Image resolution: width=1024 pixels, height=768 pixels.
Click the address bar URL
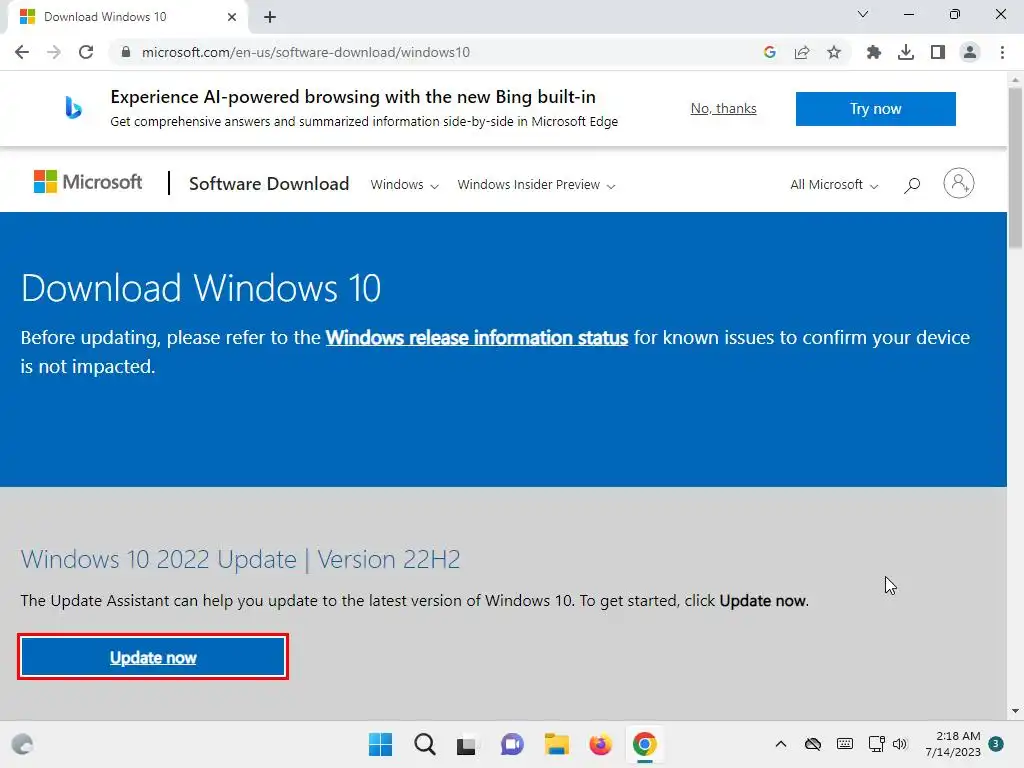click(x=306, y=52)
